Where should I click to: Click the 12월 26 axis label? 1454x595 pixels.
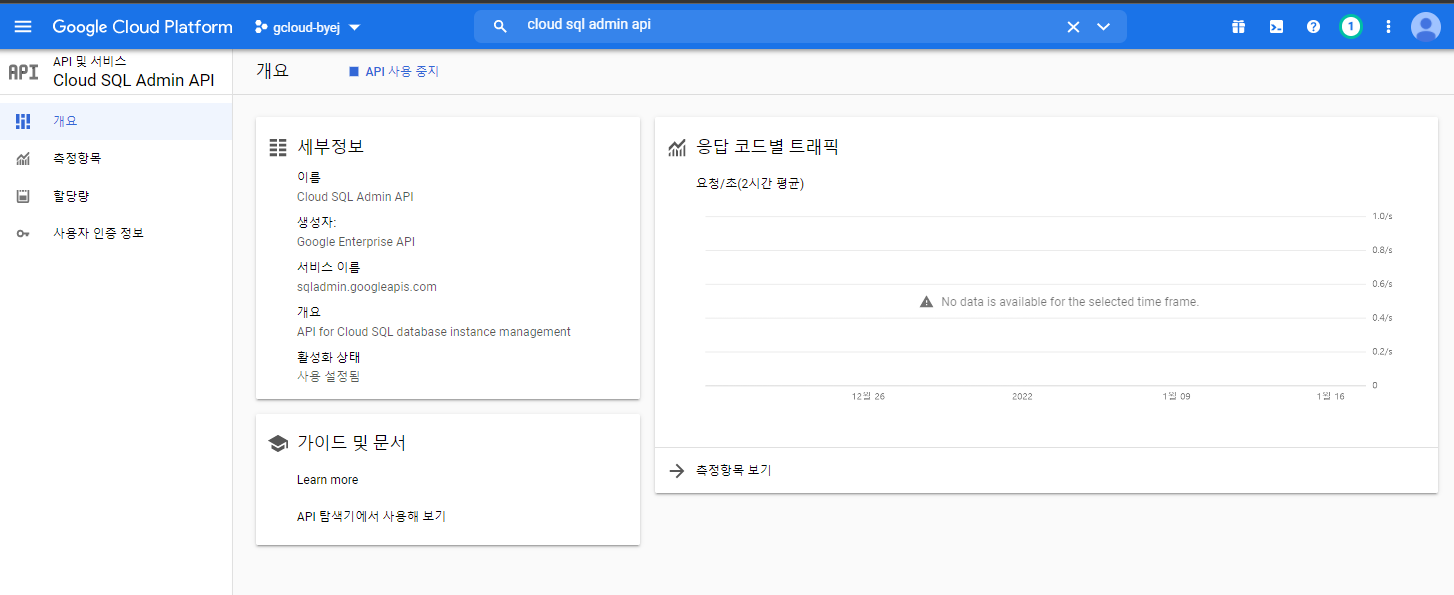868,397
